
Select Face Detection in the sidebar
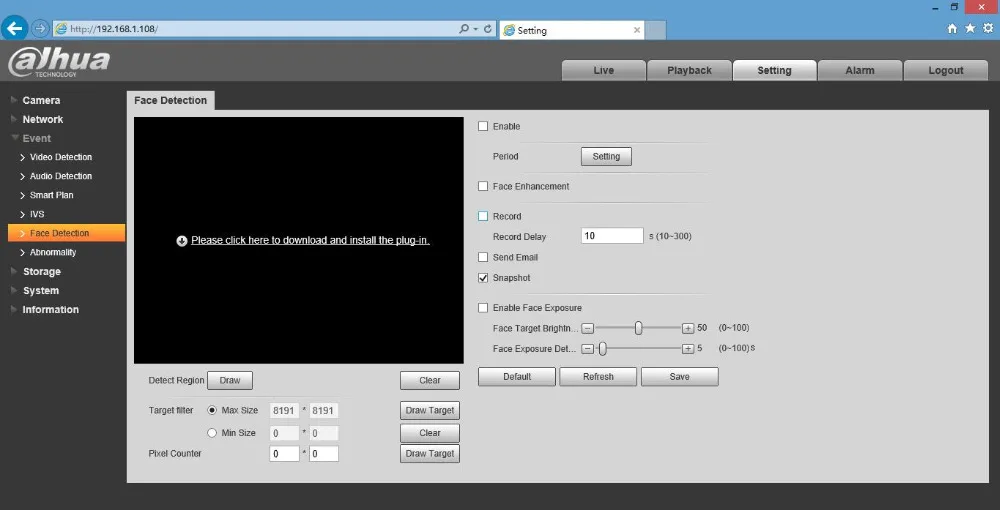[x=66, y=233]
